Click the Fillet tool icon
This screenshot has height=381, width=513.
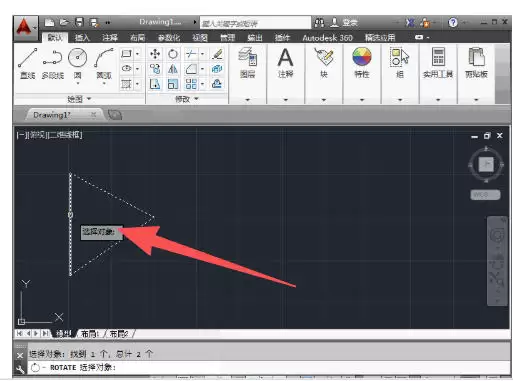[x=191, y=69]
